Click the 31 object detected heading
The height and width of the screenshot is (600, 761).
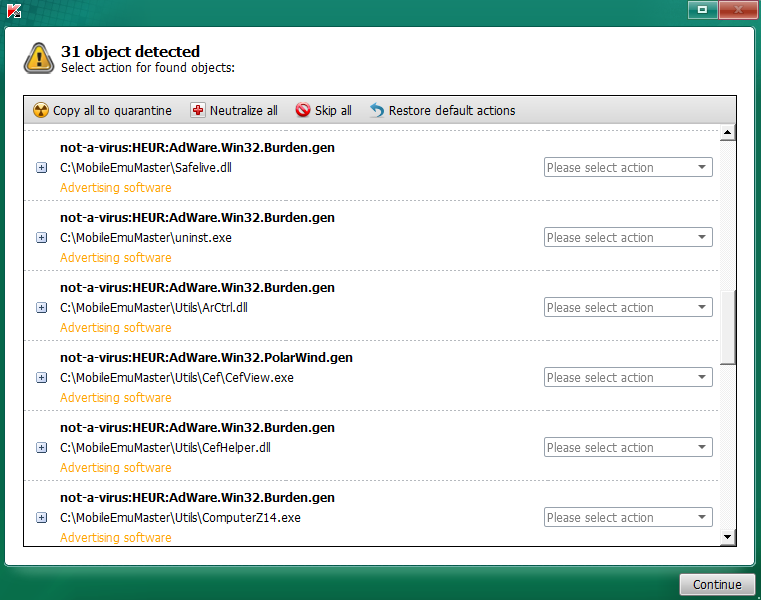[x=131, y=51]
